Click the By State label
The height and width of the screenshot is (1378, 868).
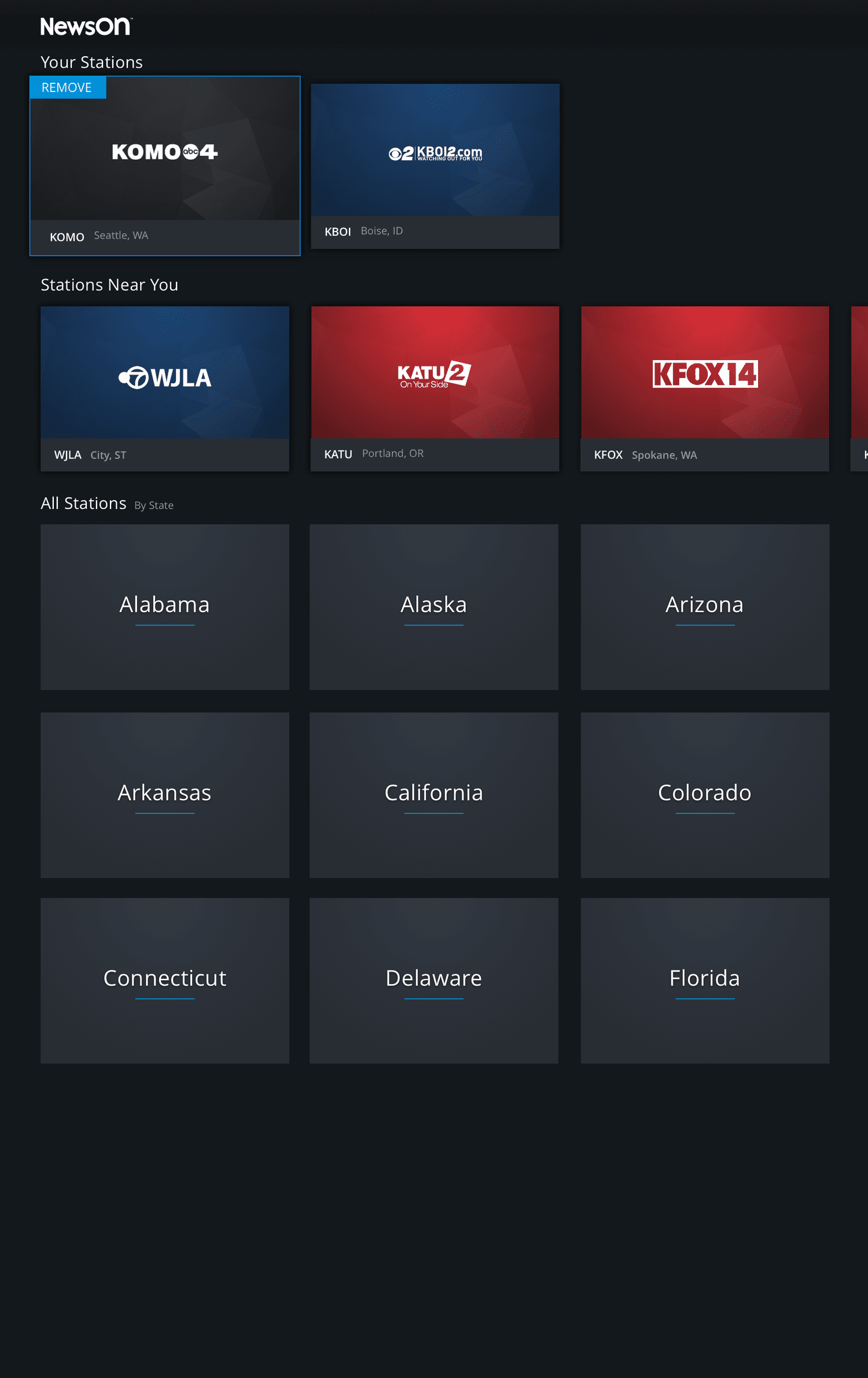[x=154, y=505]
